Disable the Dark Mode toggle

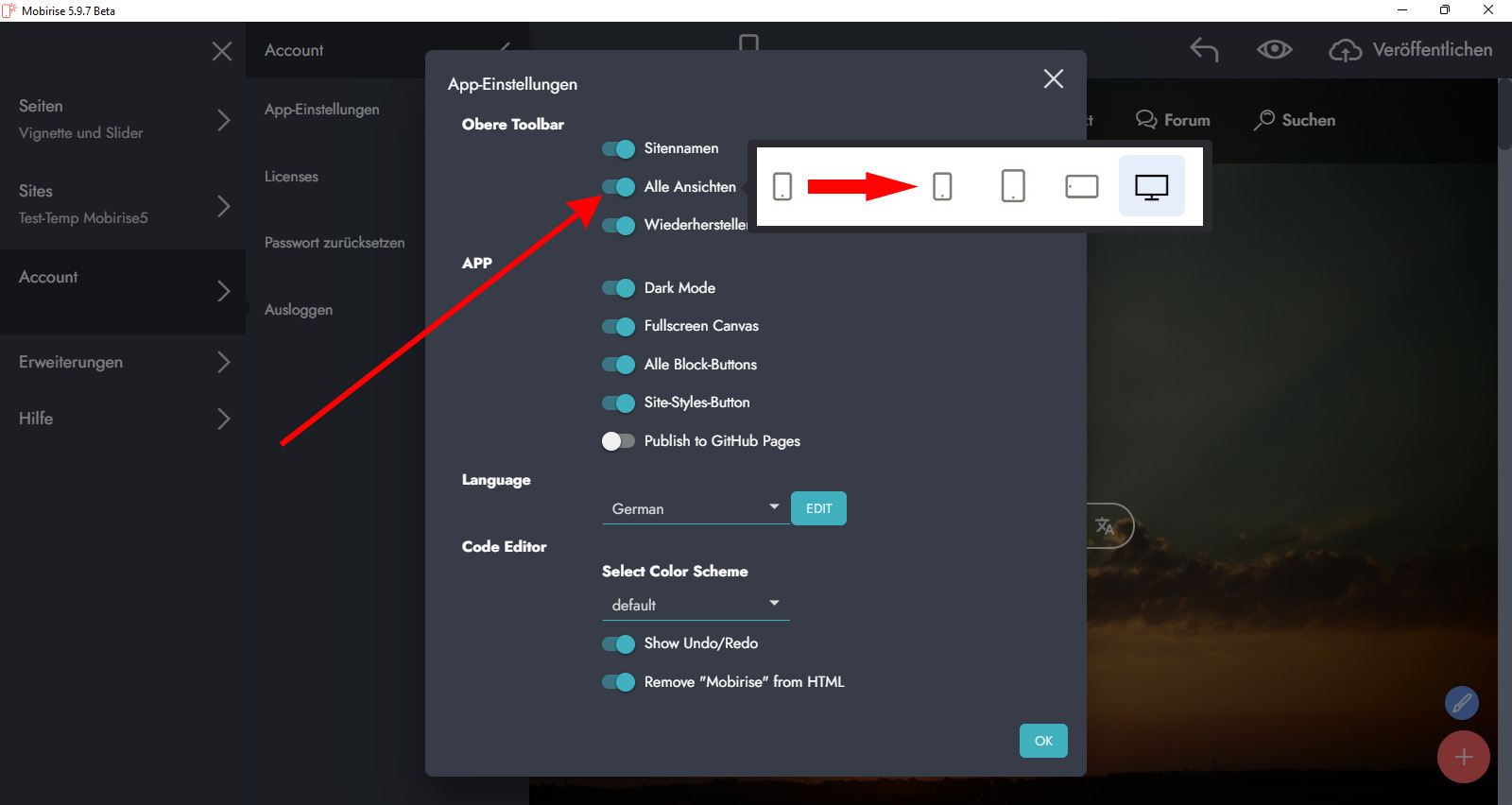pyautogui.click(x=619, y=288)
